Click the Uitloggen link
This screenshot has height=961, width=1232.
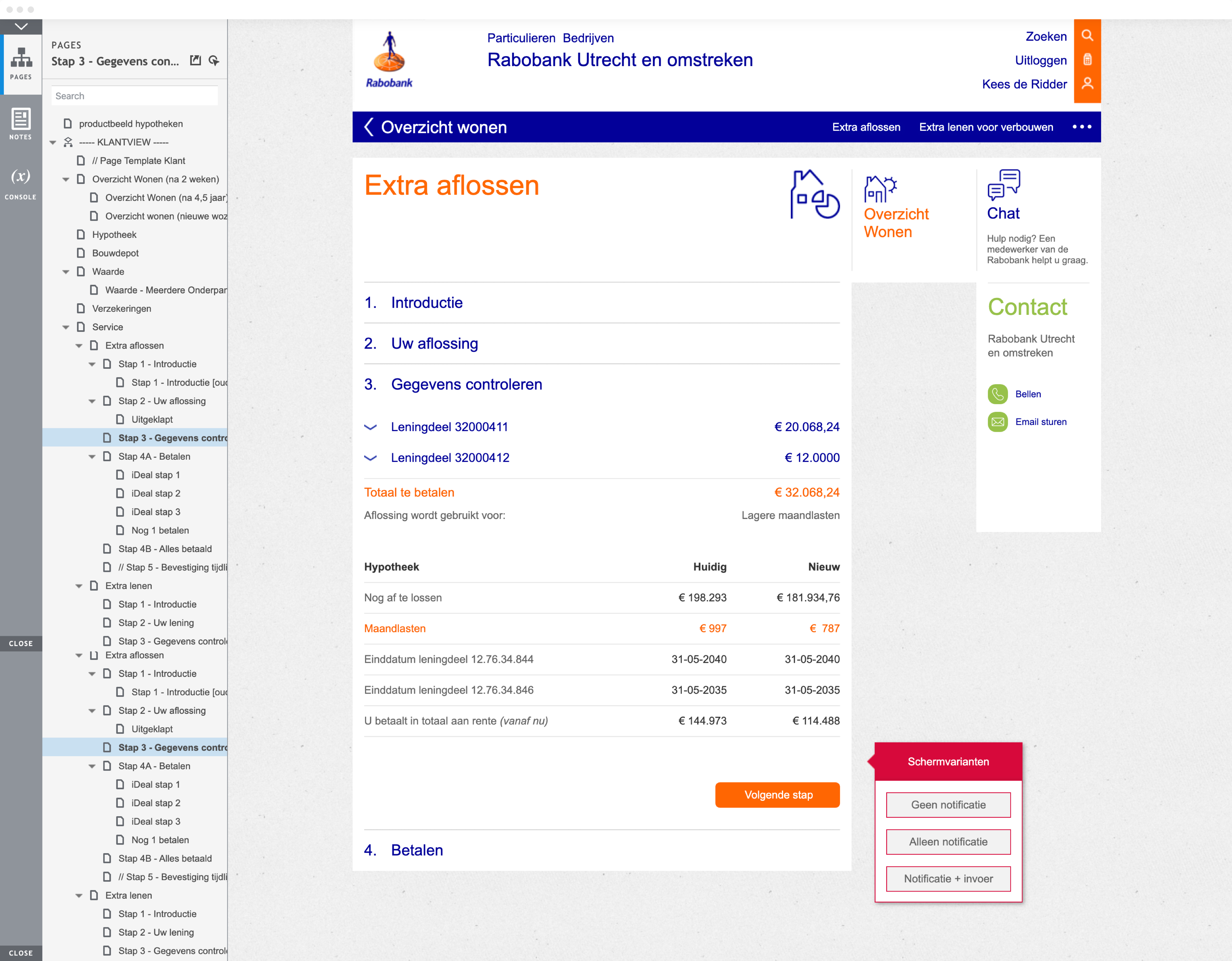(x=1041, y=60)
